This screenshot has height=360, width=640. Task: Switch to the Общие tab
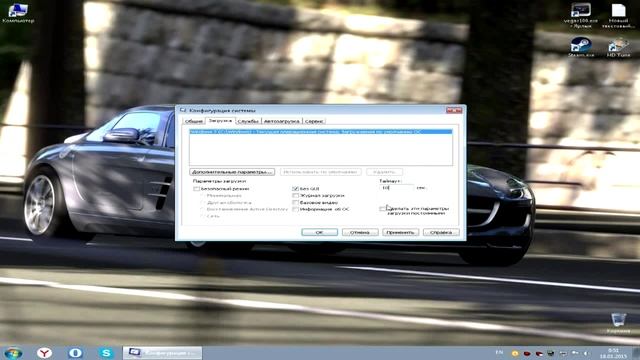click(193, 121)
